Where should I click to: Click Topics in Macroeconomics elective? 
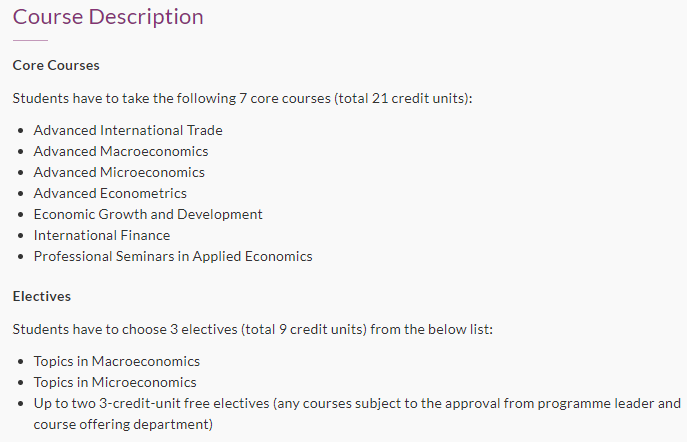[x=117, y=361]
